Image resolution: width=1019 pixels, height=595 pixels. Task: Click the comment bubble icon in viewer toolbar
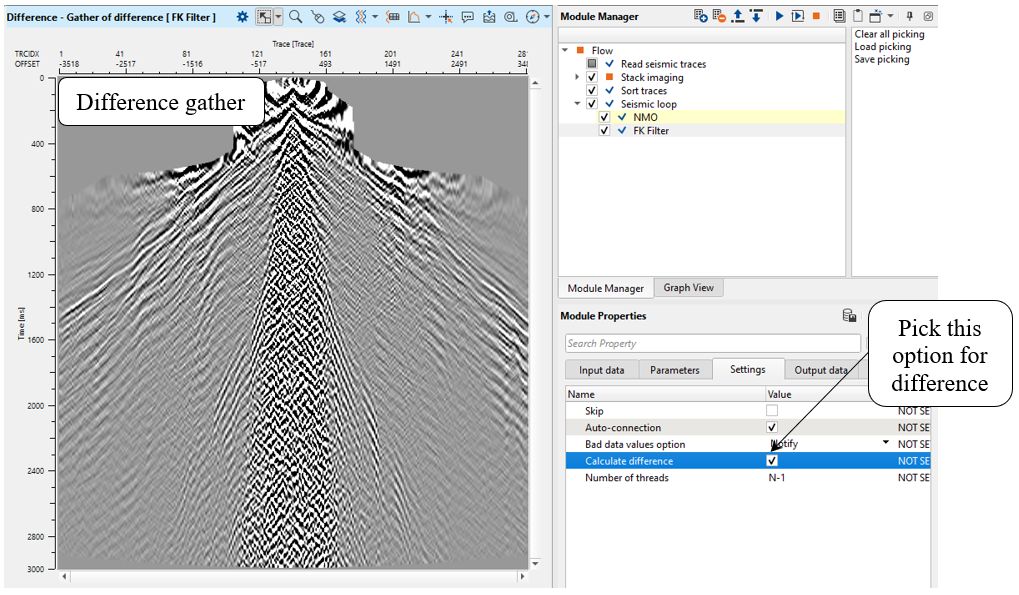[467, 17]
